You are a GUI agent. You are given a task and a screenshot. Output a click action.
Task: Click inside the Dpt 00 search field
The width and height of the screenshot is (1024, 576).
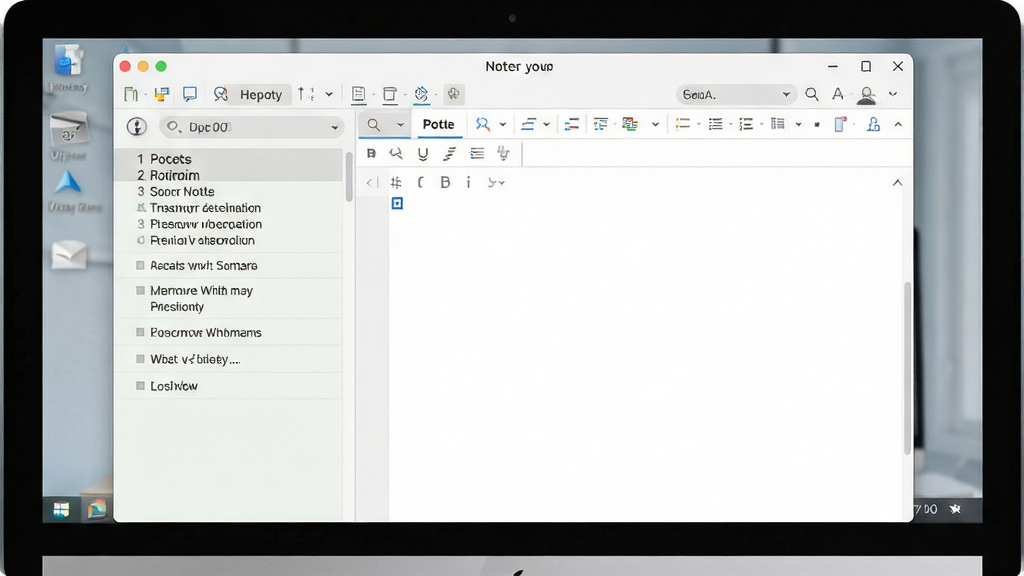coord(252,127)
